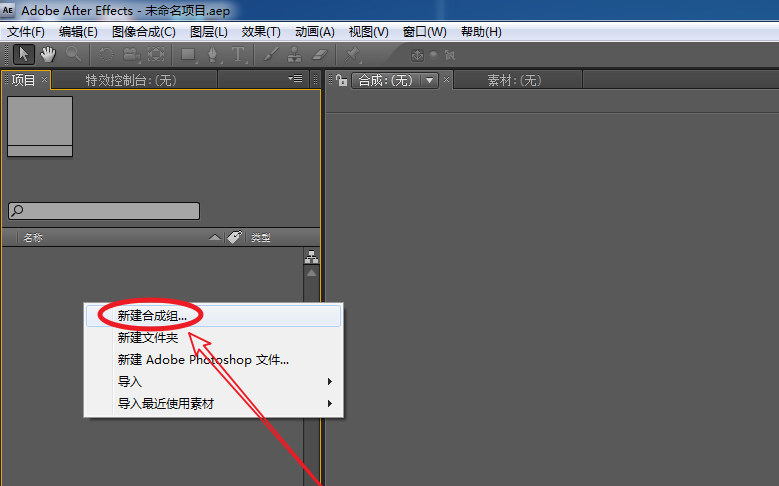Click the label tag column icon
Viewport: 779px width, 486px height.
[234, 237]
